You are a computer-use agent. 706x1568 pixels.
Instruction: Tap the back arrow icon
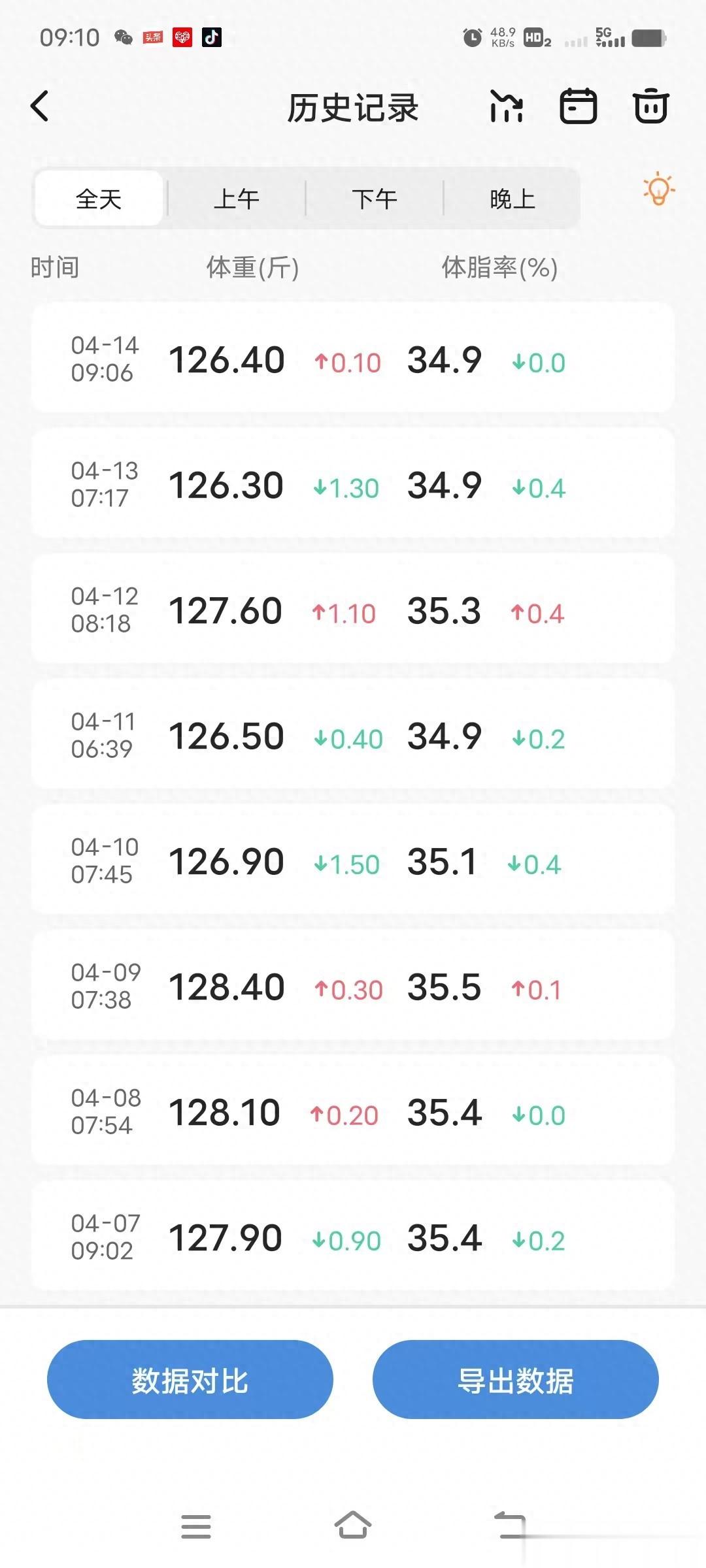tap(40, 106)
